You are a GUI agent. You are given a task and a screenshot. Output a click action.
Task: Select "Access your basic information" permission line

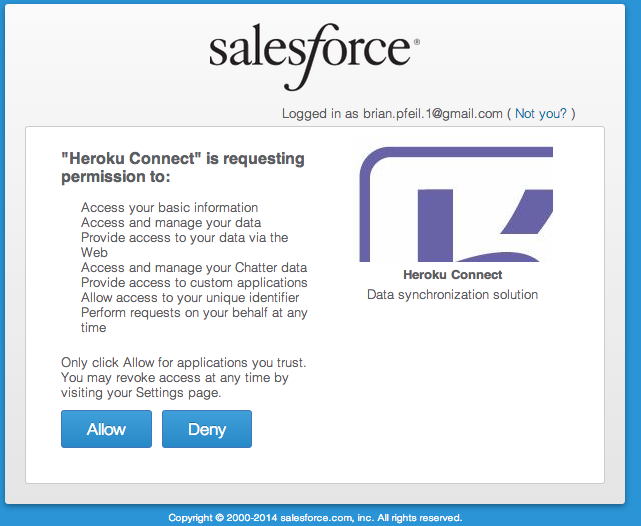click(x=169, y=208)
